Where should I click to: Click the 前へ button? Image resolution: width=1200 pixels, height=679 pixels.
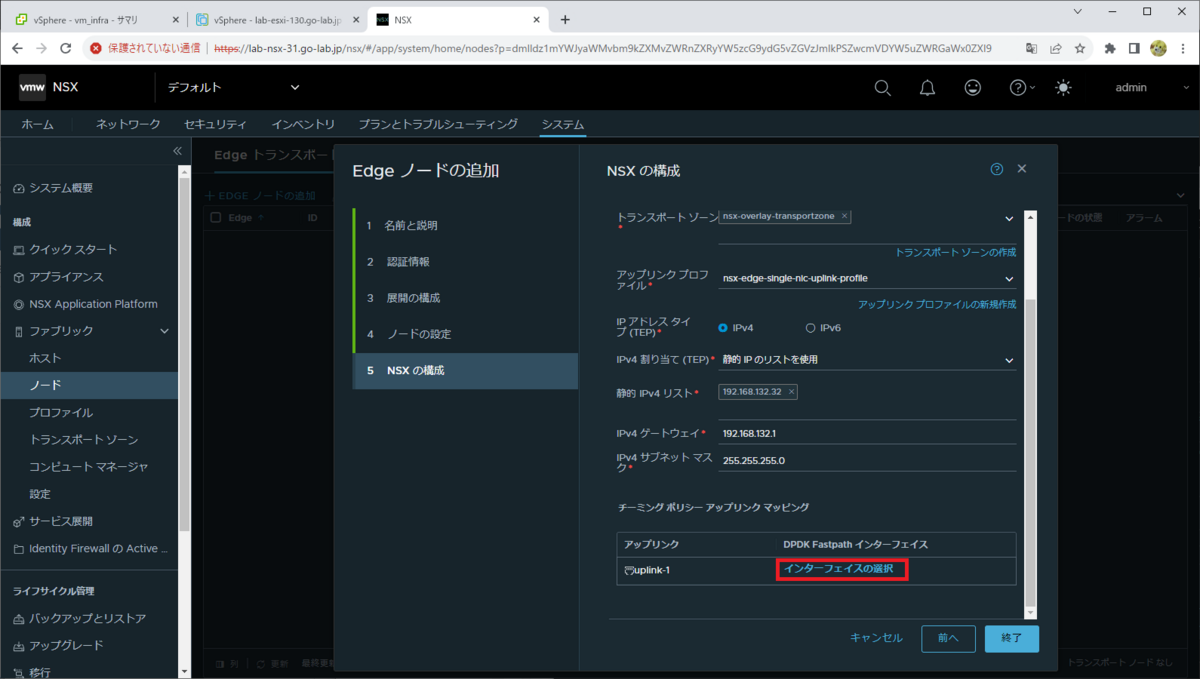(x=948, y=638)
